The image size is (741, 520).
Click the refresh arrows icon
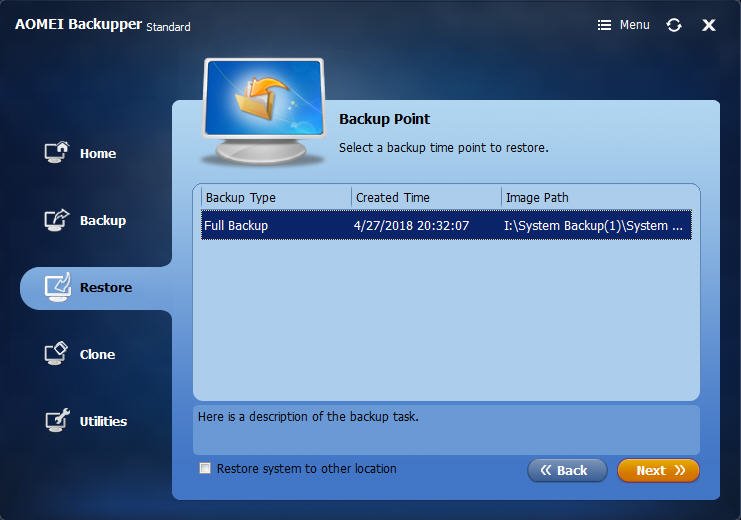click(674, 25)
